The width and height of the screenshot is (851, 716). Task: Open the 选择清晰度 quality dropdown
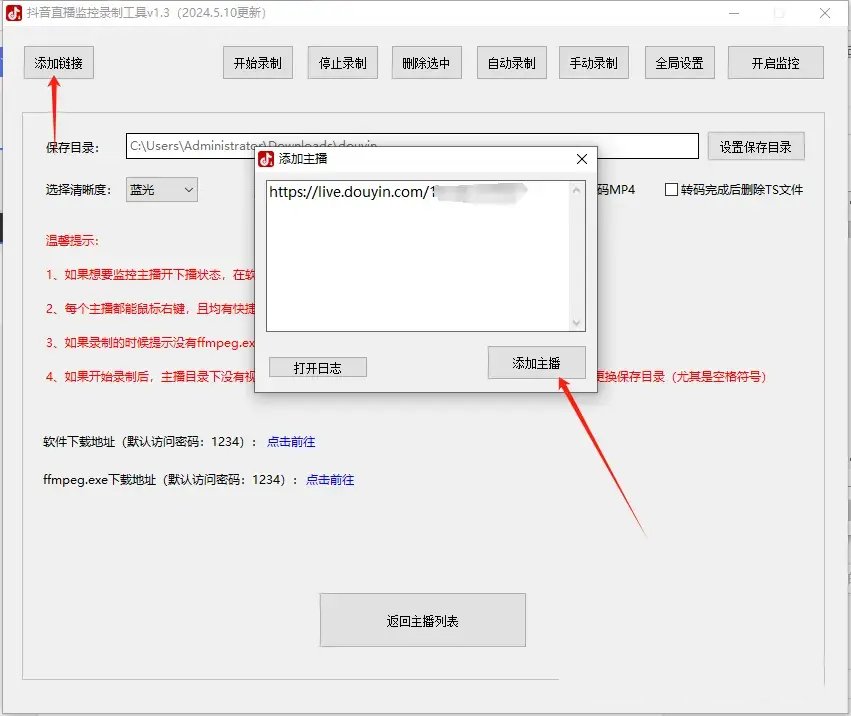(162, 190)
